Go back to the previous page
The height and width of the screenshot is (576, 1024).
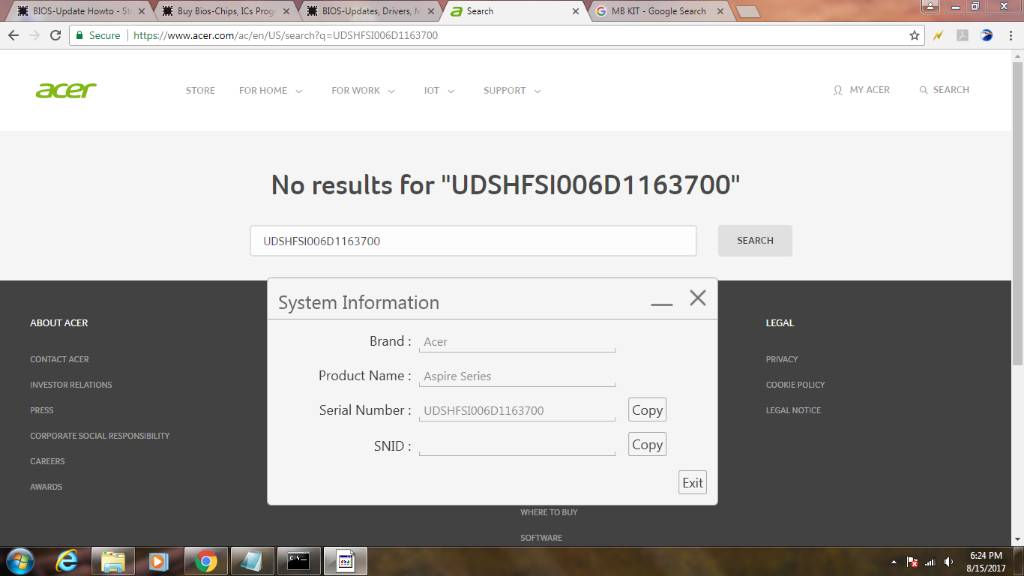(x=14, y=35)
